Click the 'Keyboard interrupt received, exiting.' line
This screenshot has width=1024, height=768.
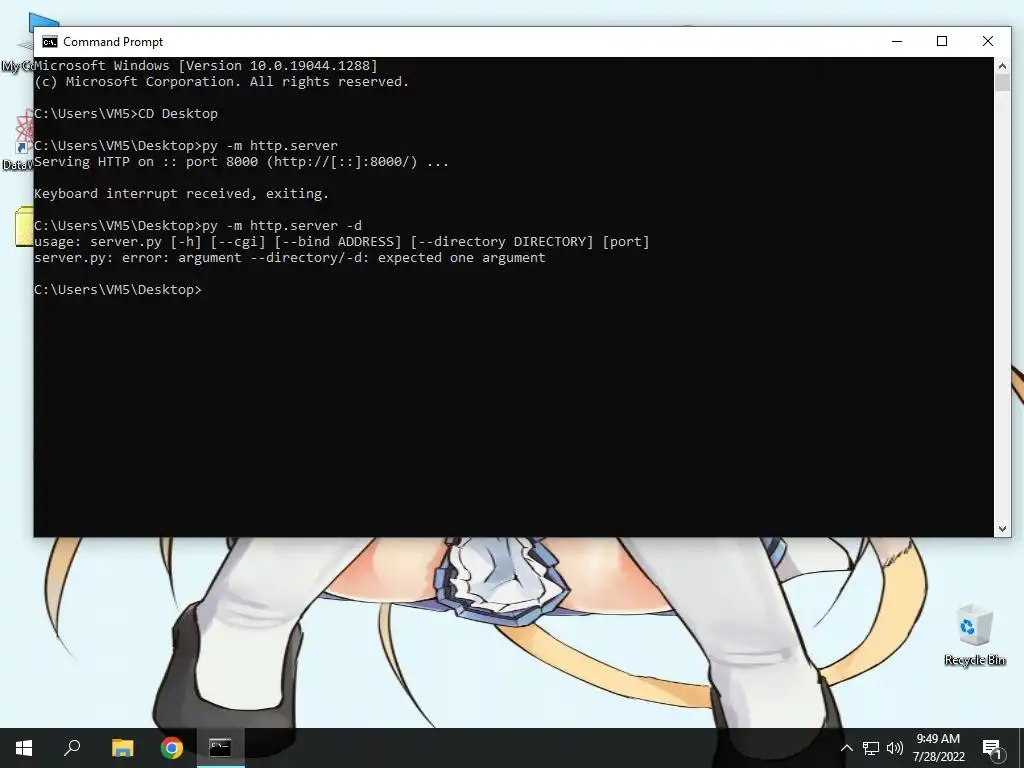182,193
